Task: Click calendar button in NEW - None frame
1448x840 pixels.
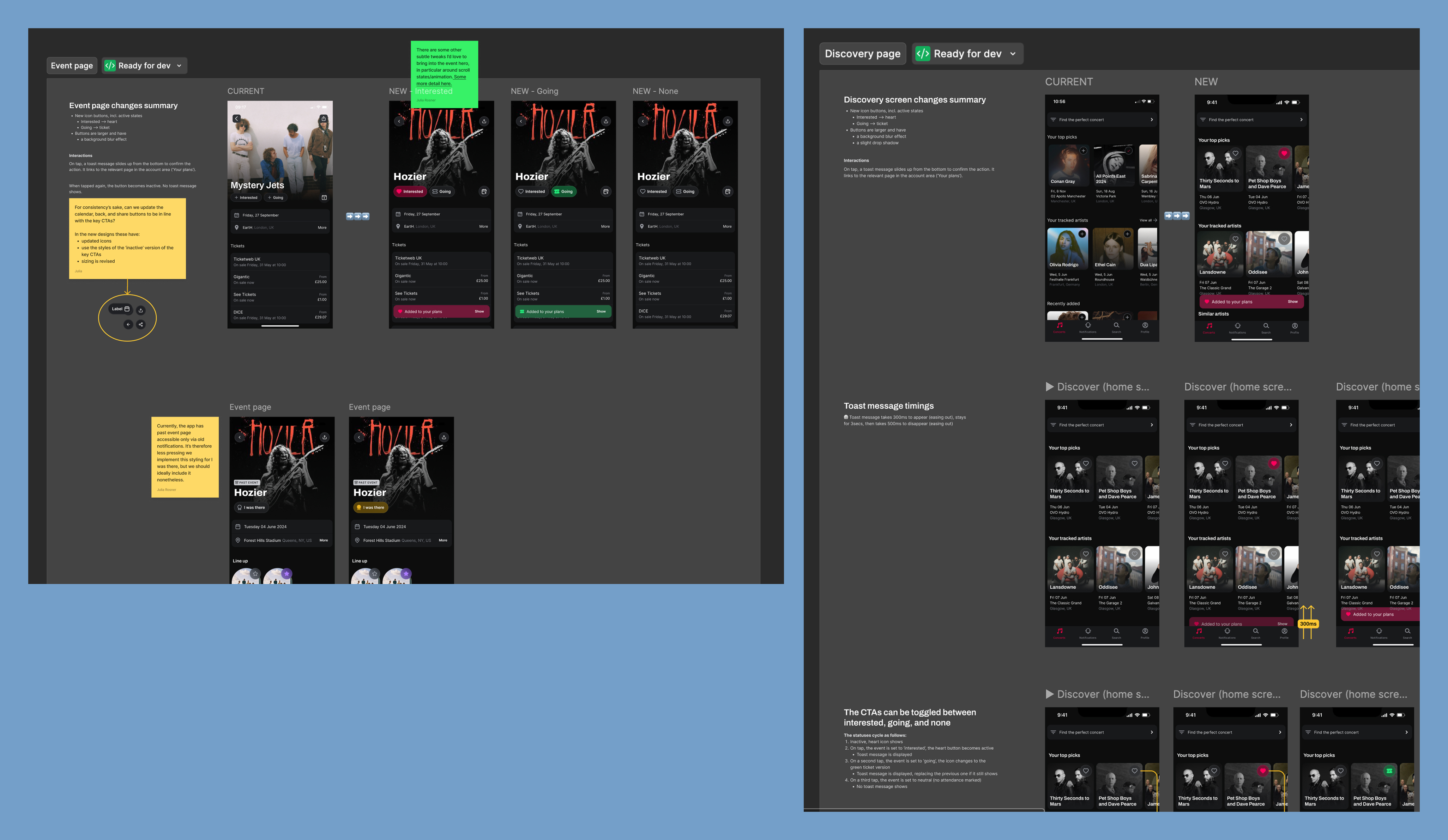Action: (x=728, y=192)
